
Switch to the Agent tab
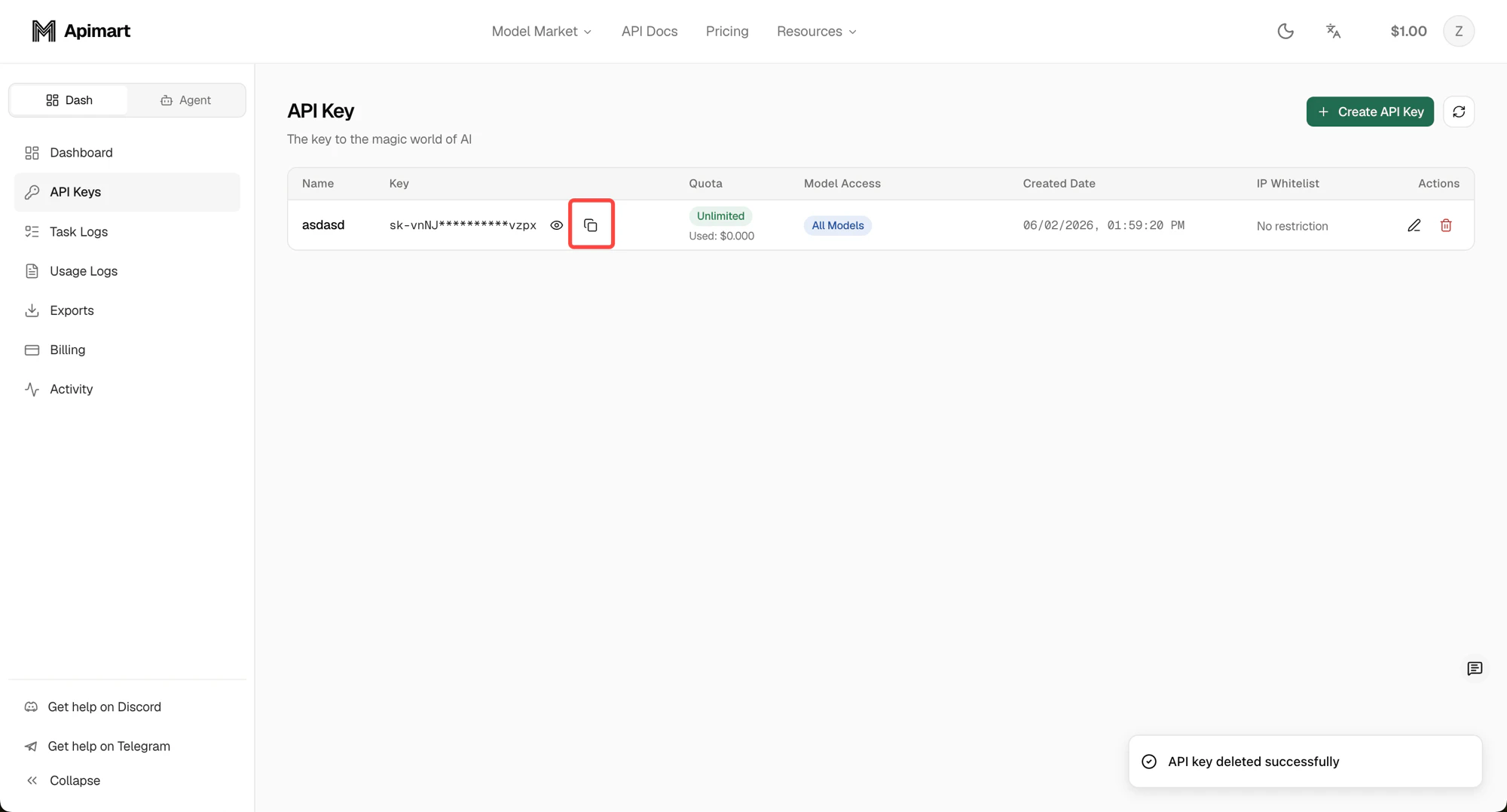[x=185, y=100]
